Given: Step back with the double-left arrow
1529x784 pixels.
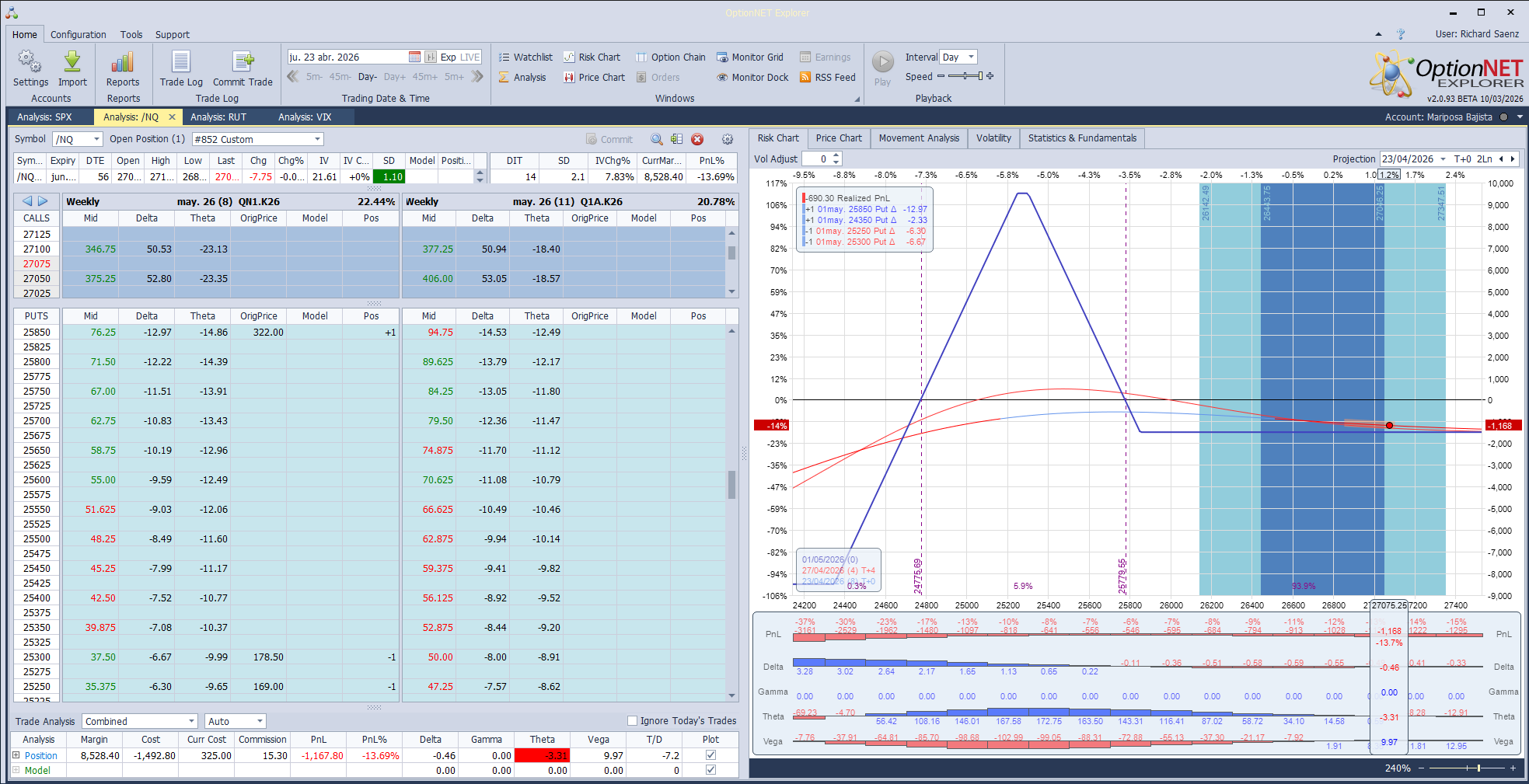Looking at the screenshot, I should click(293, 76).
